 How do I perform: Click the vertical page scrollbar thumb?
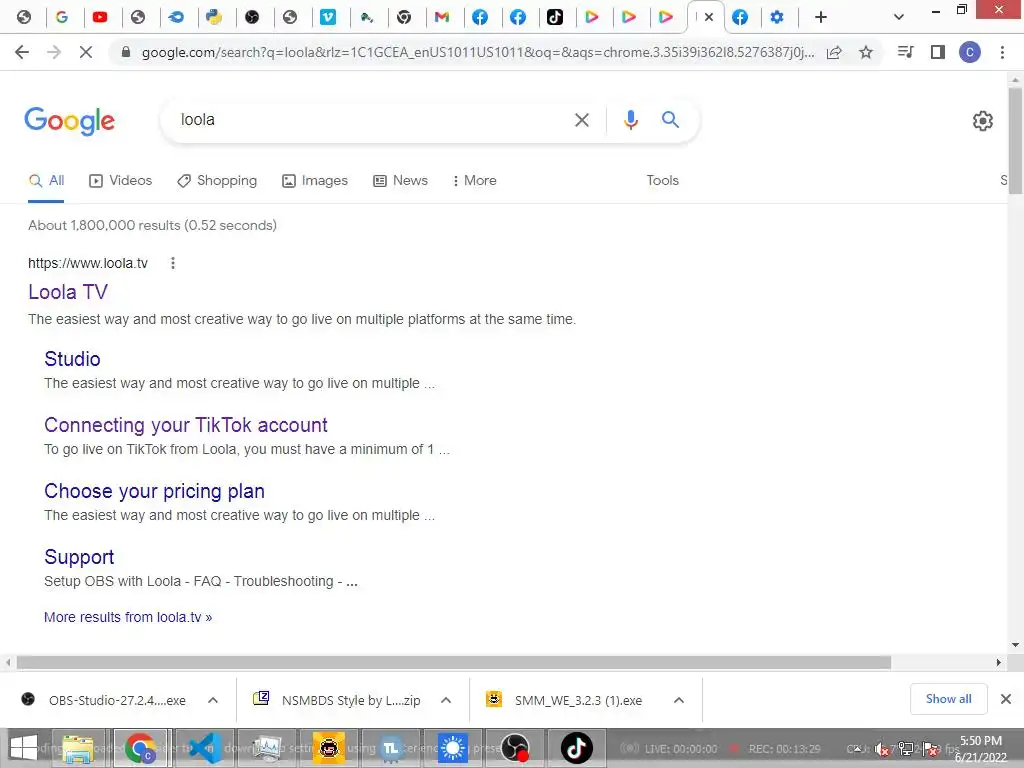tap(1015, 140)
